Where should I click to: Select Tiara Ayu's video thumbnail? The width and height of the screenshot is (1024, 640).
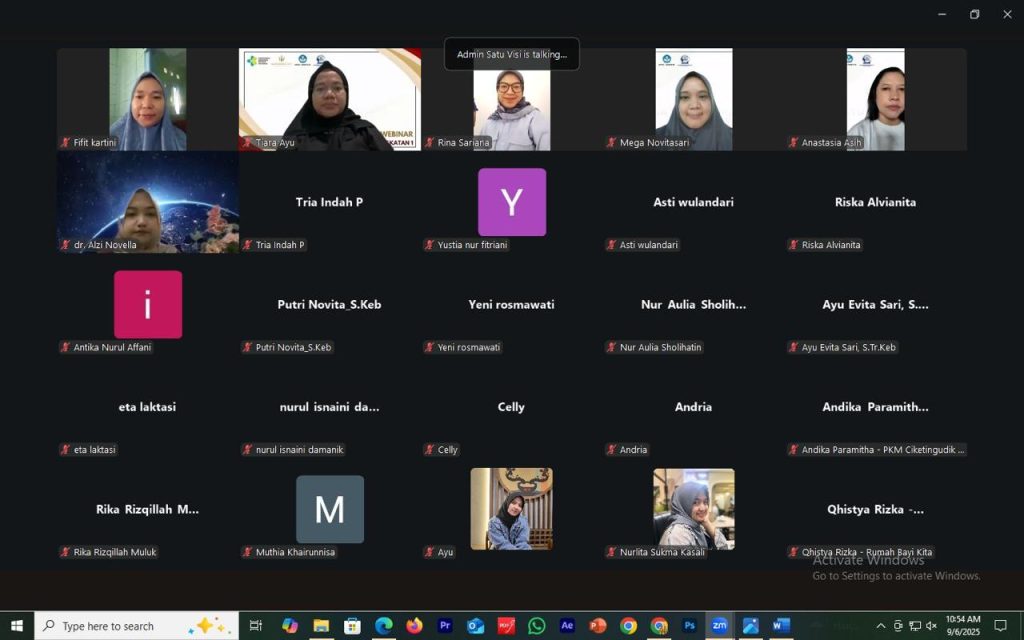(330, 99)
